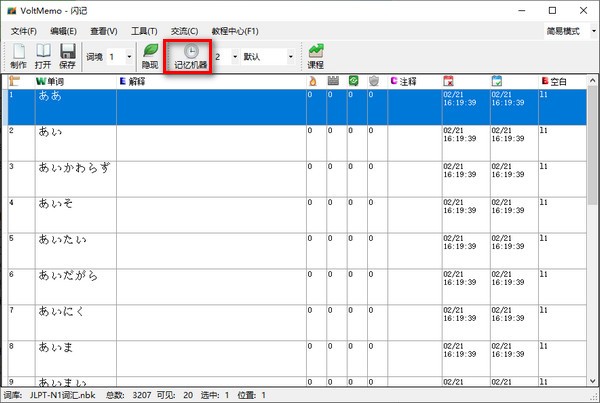This screenshot has height=403, width=600.
Task: Click the trash bin column header icon
Action: coord(373,81)
